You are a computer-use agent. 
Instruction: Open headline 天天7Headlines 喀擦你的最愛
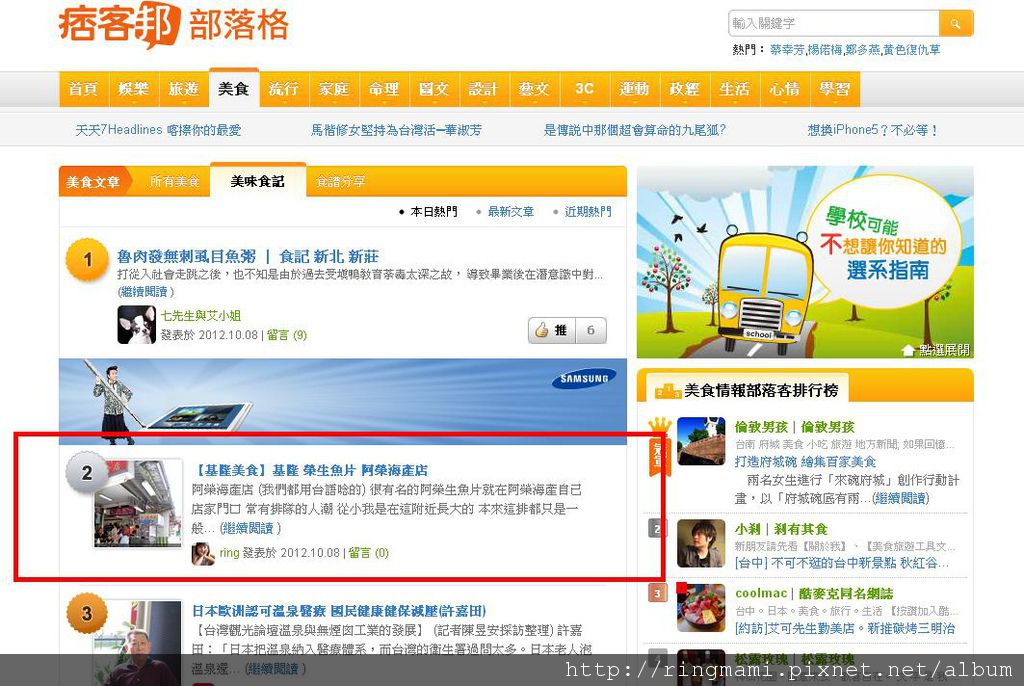tap(158, 130)
